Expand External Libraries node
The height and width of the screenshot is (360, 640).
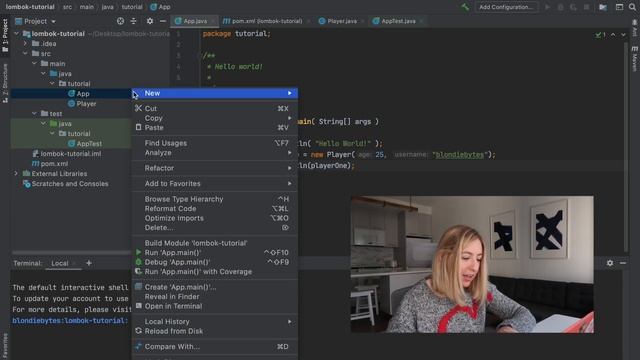tap(16, 173)
